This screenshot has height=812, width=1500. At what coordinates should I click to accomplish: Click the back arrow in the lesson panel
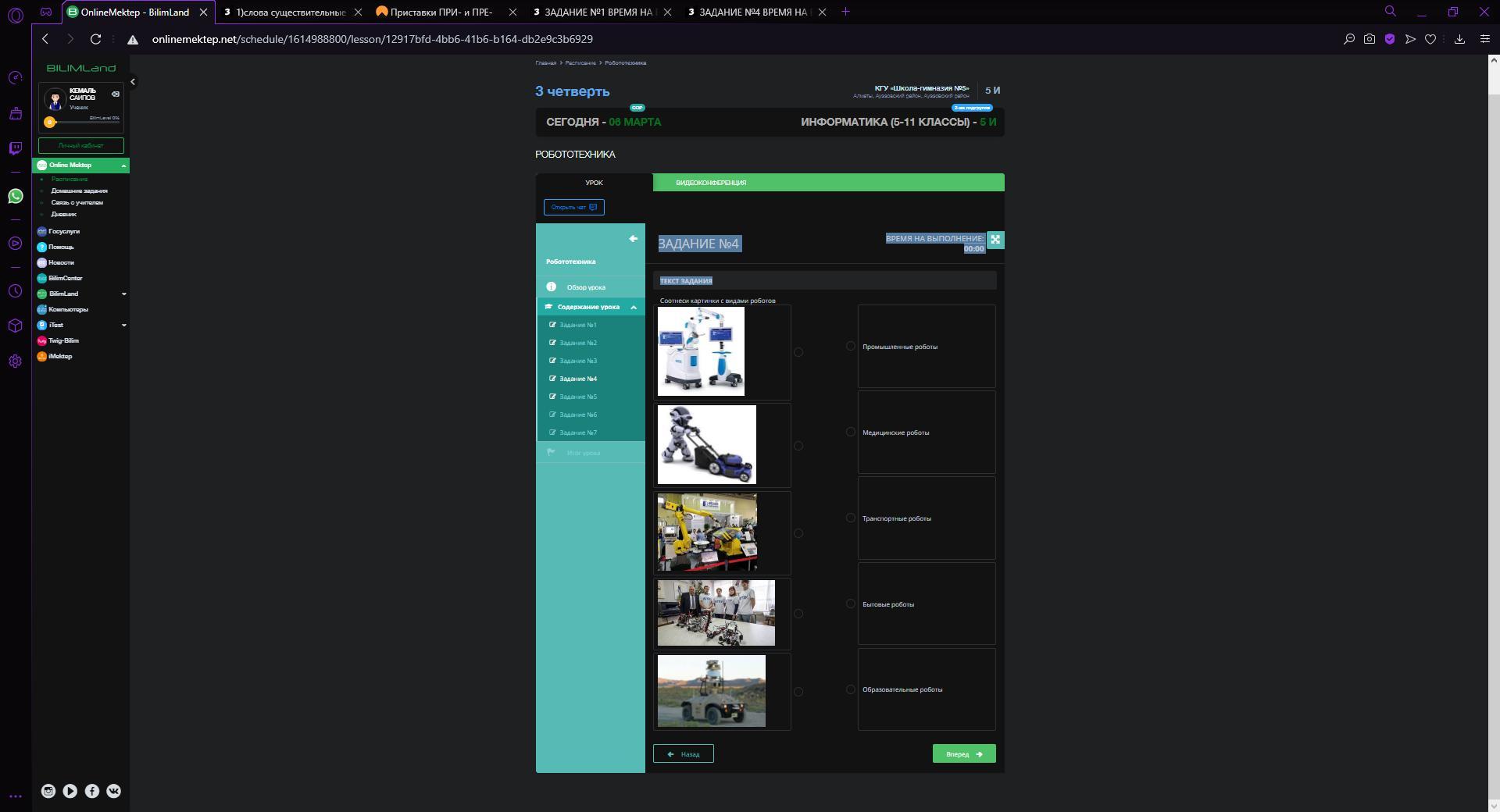633,239
